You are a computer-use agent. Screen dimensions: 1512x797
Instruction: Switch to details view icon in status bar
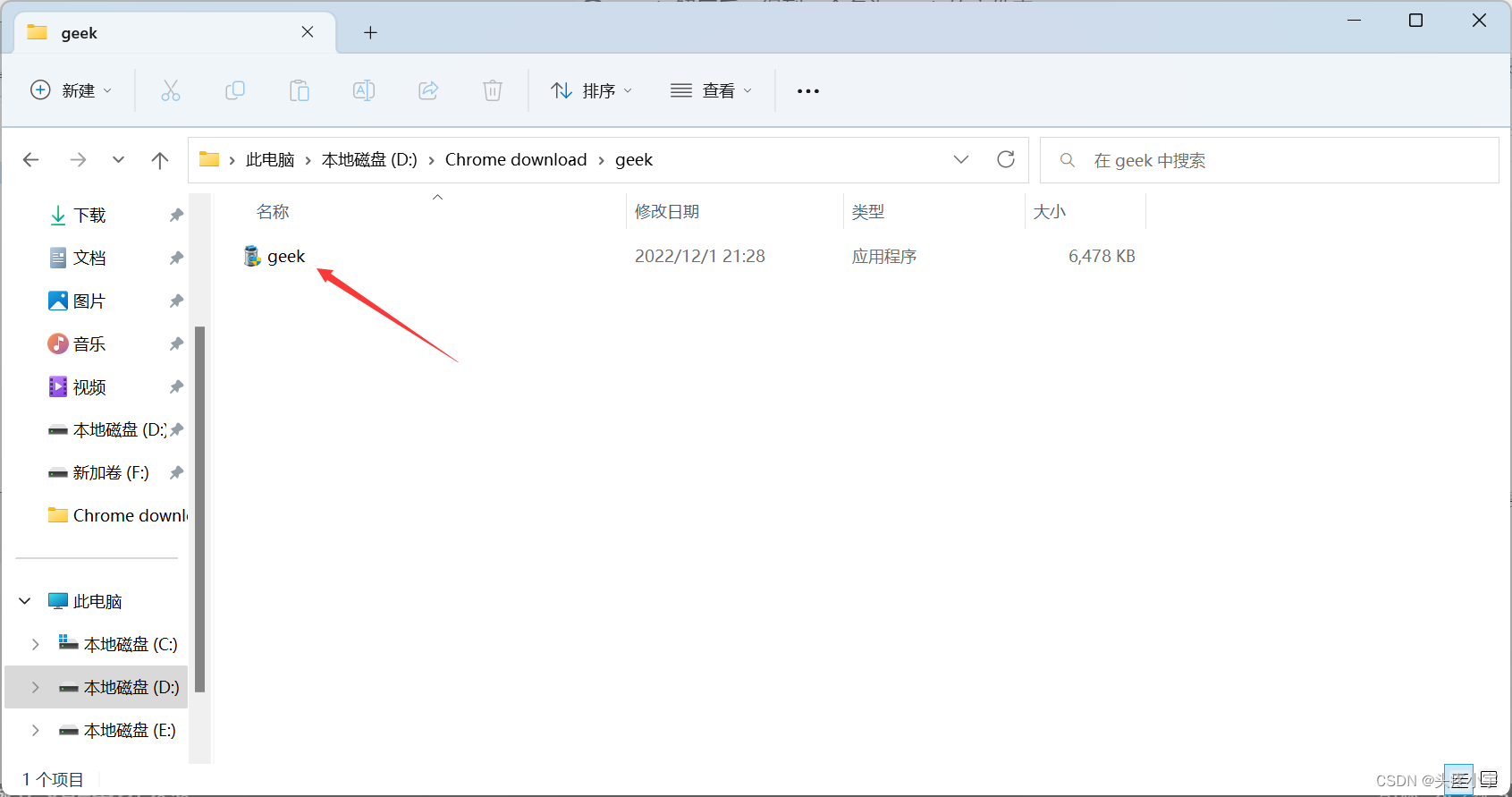tap(1458, 779)
